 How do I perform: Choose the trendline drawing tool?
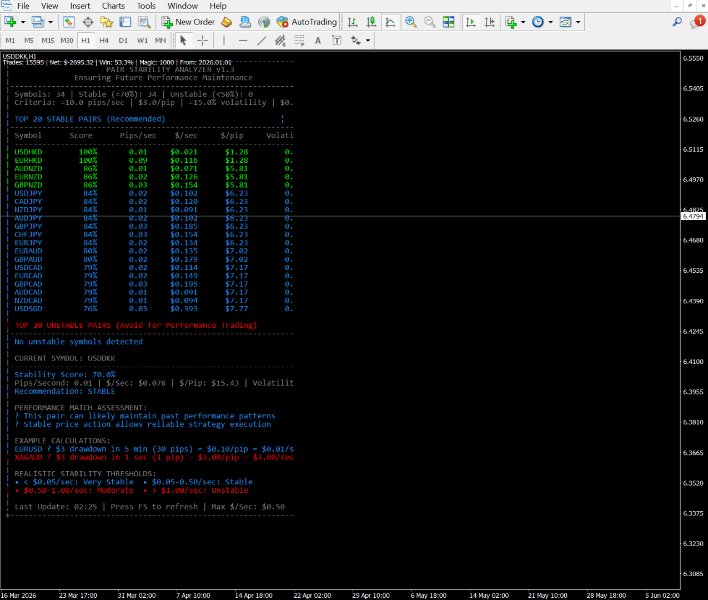point(261,41)
